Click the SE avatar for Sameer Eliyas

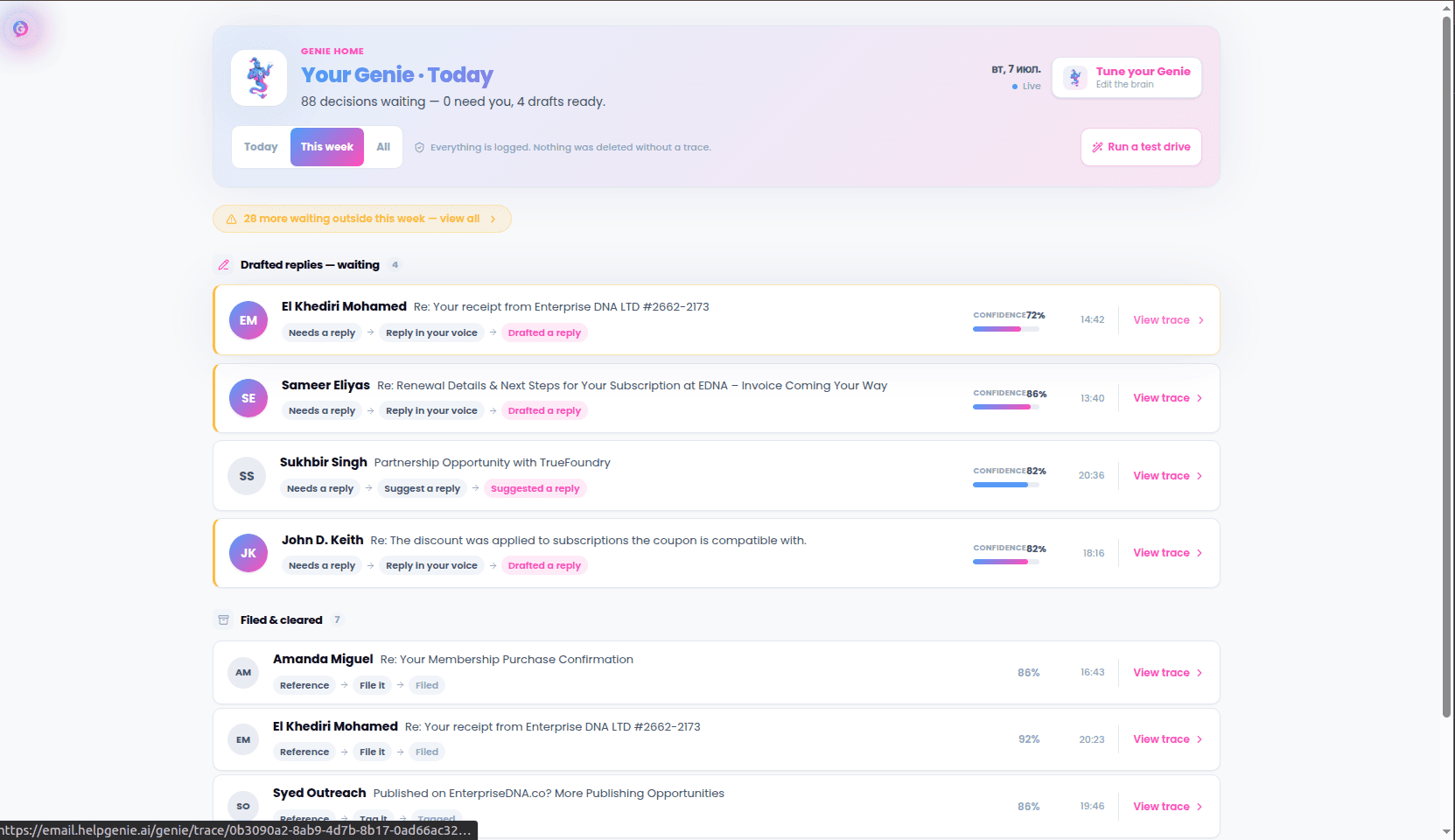click(x=248, y=398)
